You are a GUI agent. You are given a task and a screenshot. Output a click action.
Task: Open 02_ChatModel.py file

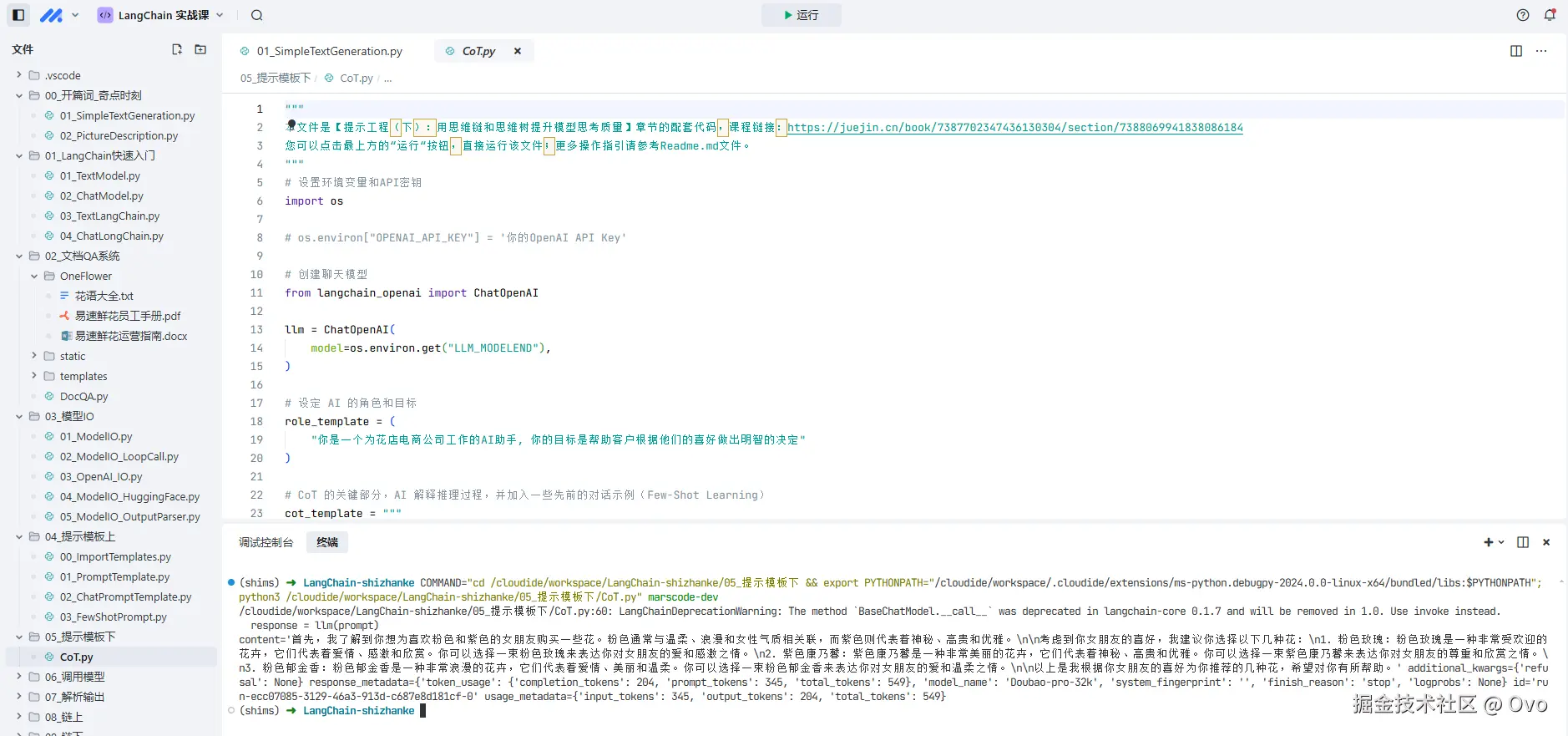[x=102, y=195]
